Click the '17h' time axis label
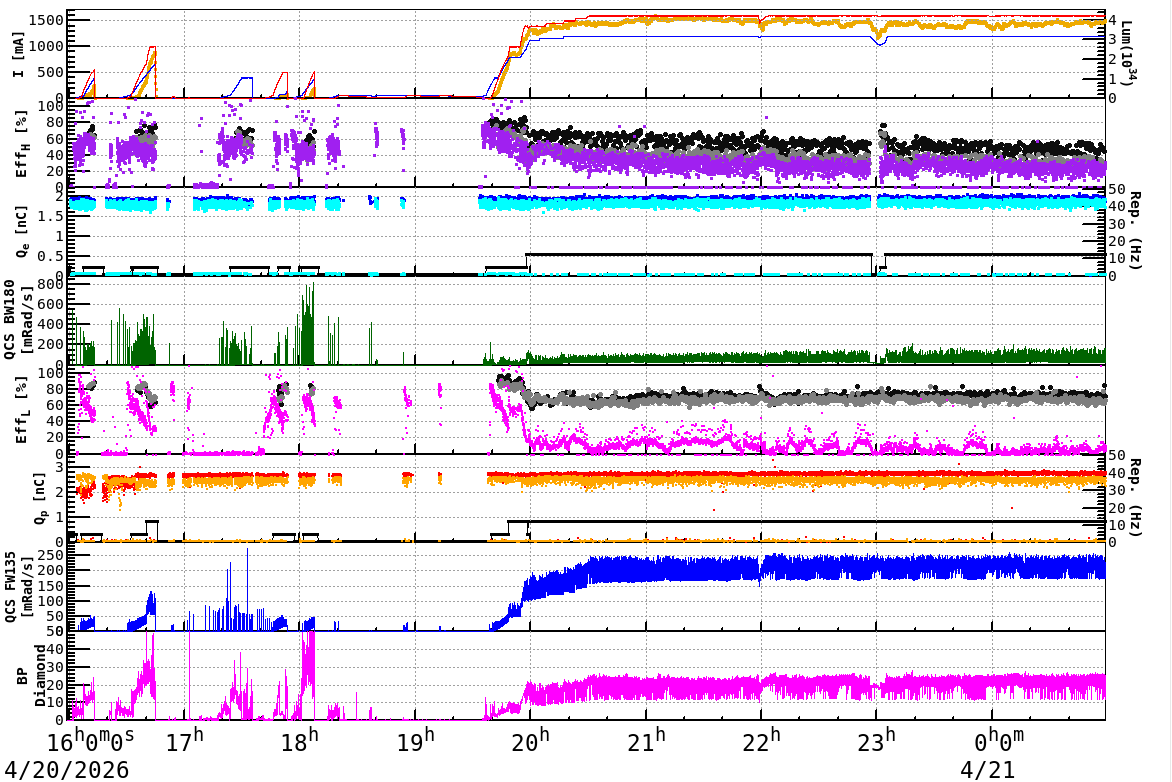The image size is (1172, 782). point(185,741)
